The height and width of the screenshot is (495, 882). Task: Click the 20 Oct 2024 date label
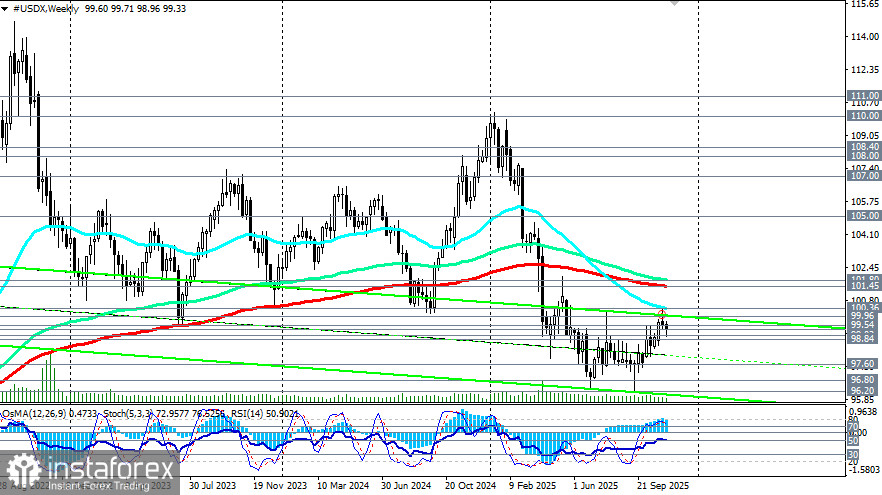(x=470, y=485)
